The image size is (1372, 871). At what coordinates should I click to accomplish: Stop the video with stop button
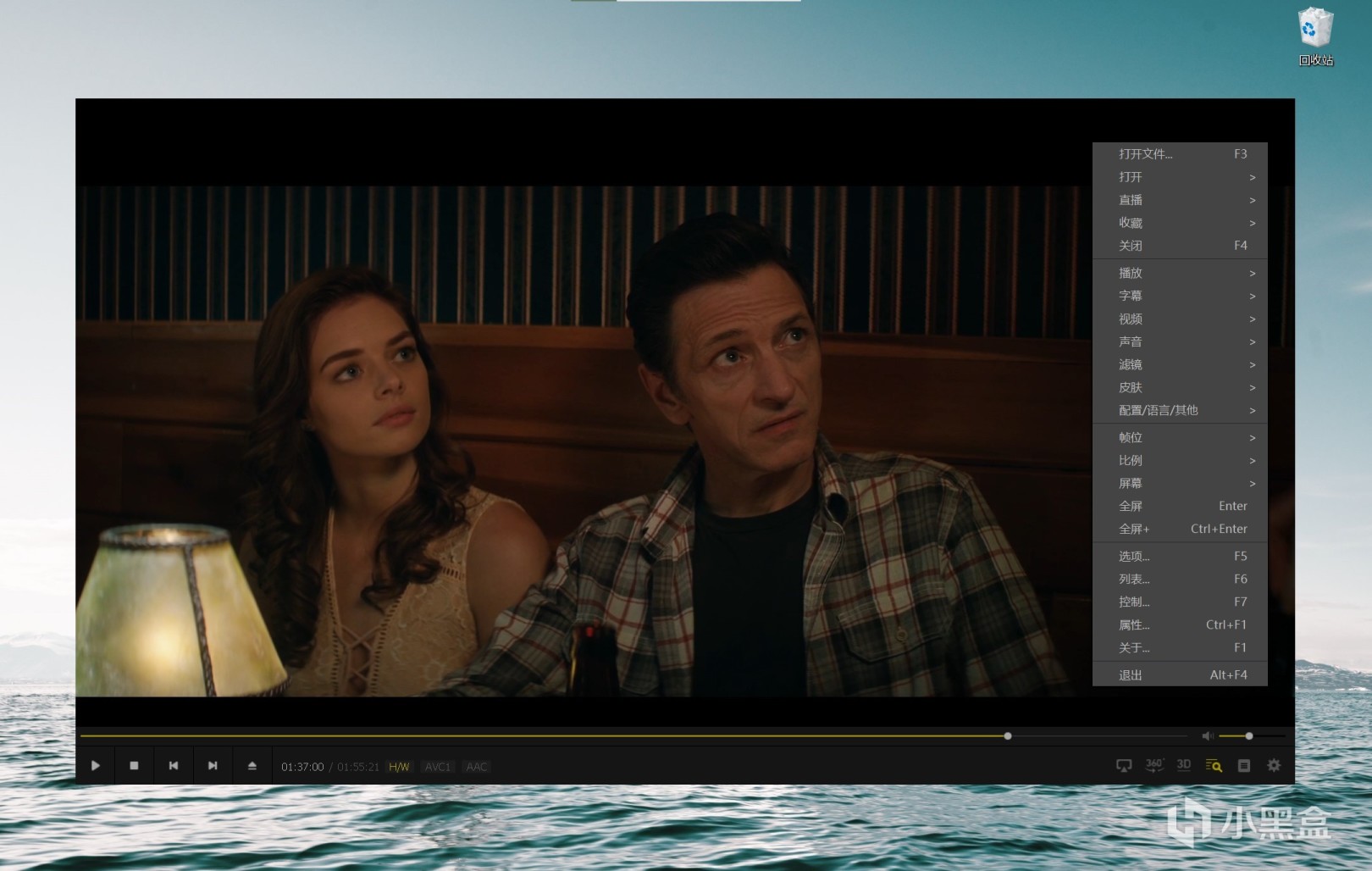(x=134, y=766)
